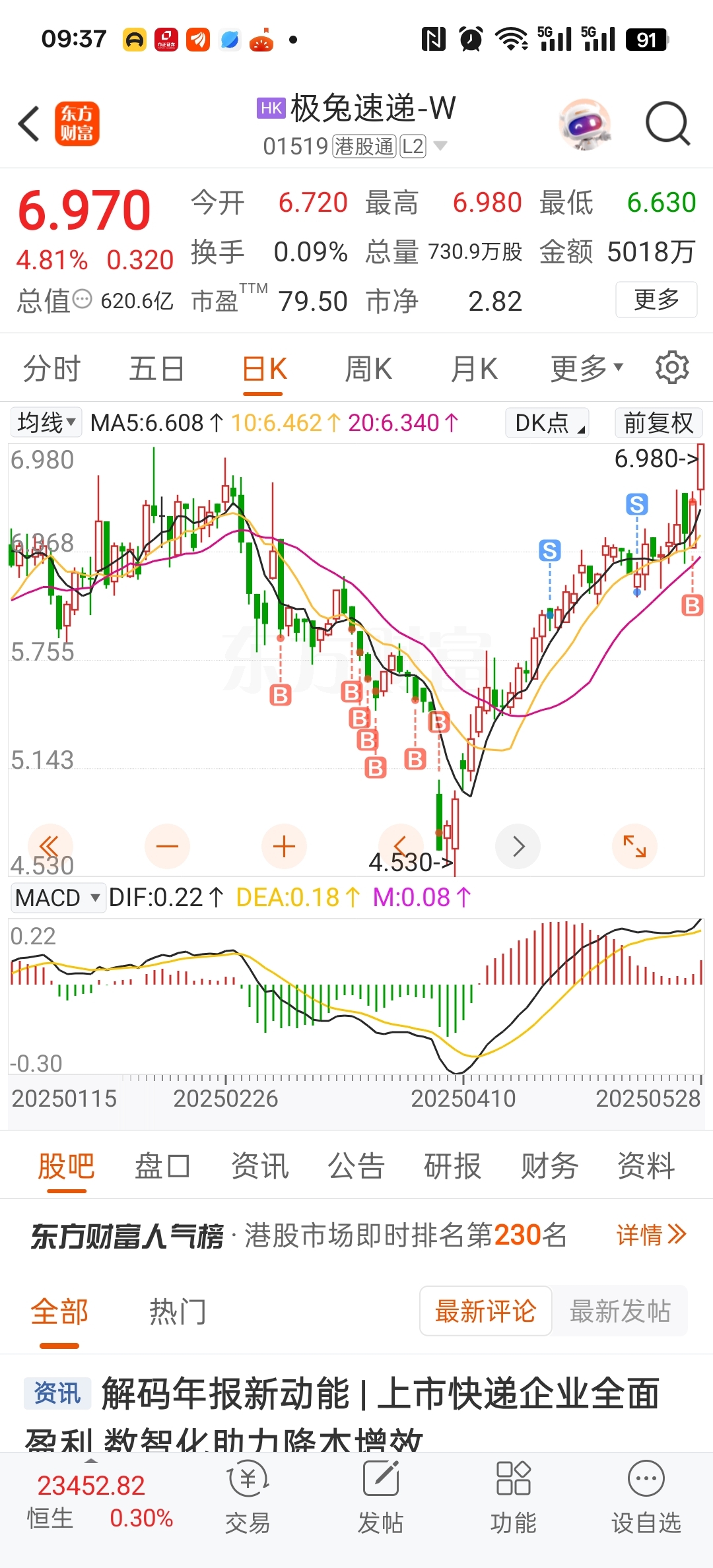713x1568 pixels.
Task: Open the DK点 dropdown
Action: pos(547,422)
